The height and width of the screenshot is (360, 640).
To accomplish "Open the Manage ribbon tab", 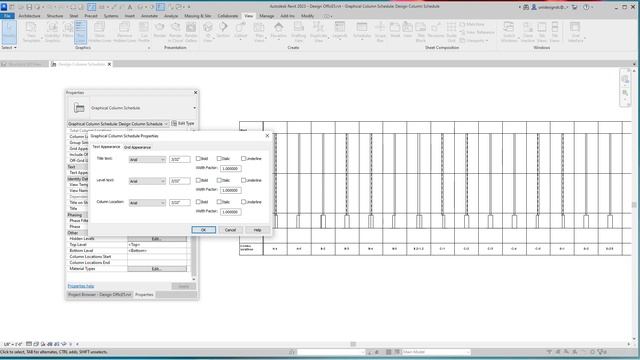I will point(267,16).
